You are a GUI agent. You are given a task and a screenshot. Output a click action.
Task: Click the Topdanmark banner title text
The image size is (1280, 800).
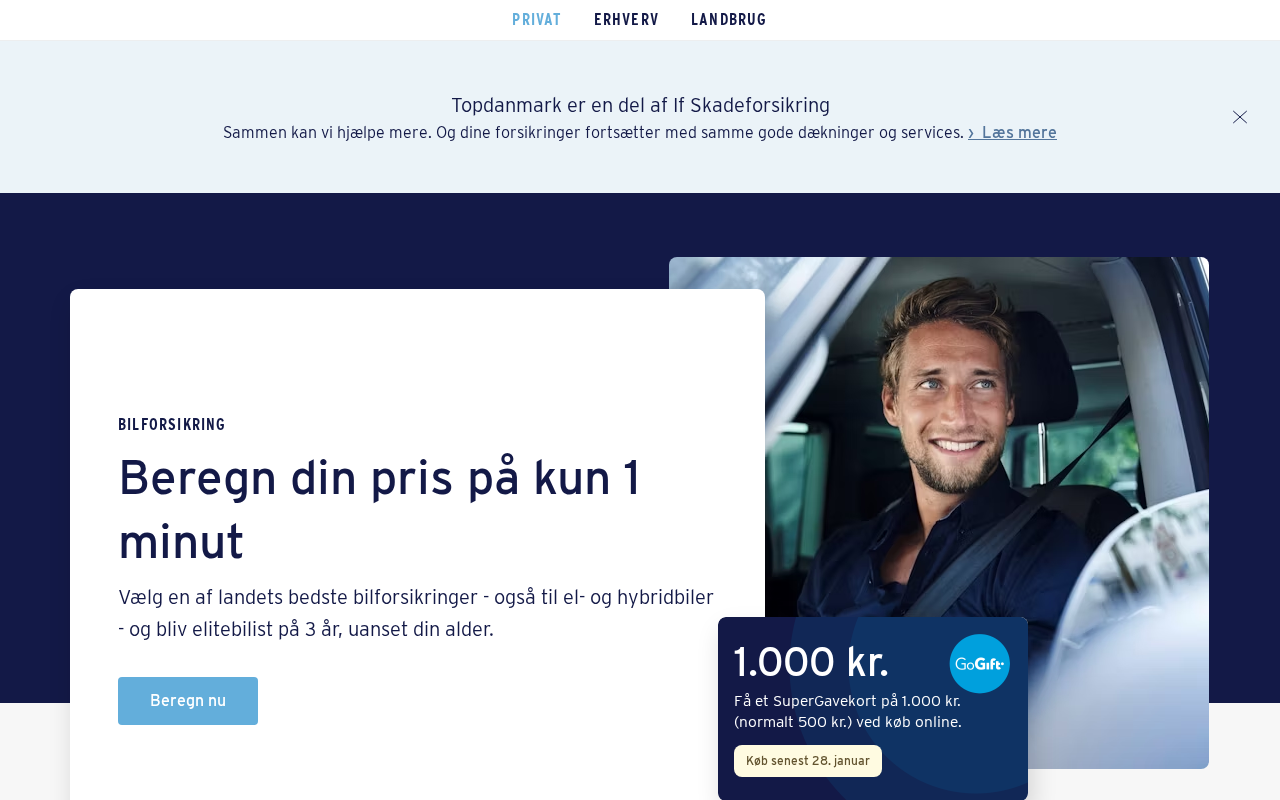[x=640, y=105]
